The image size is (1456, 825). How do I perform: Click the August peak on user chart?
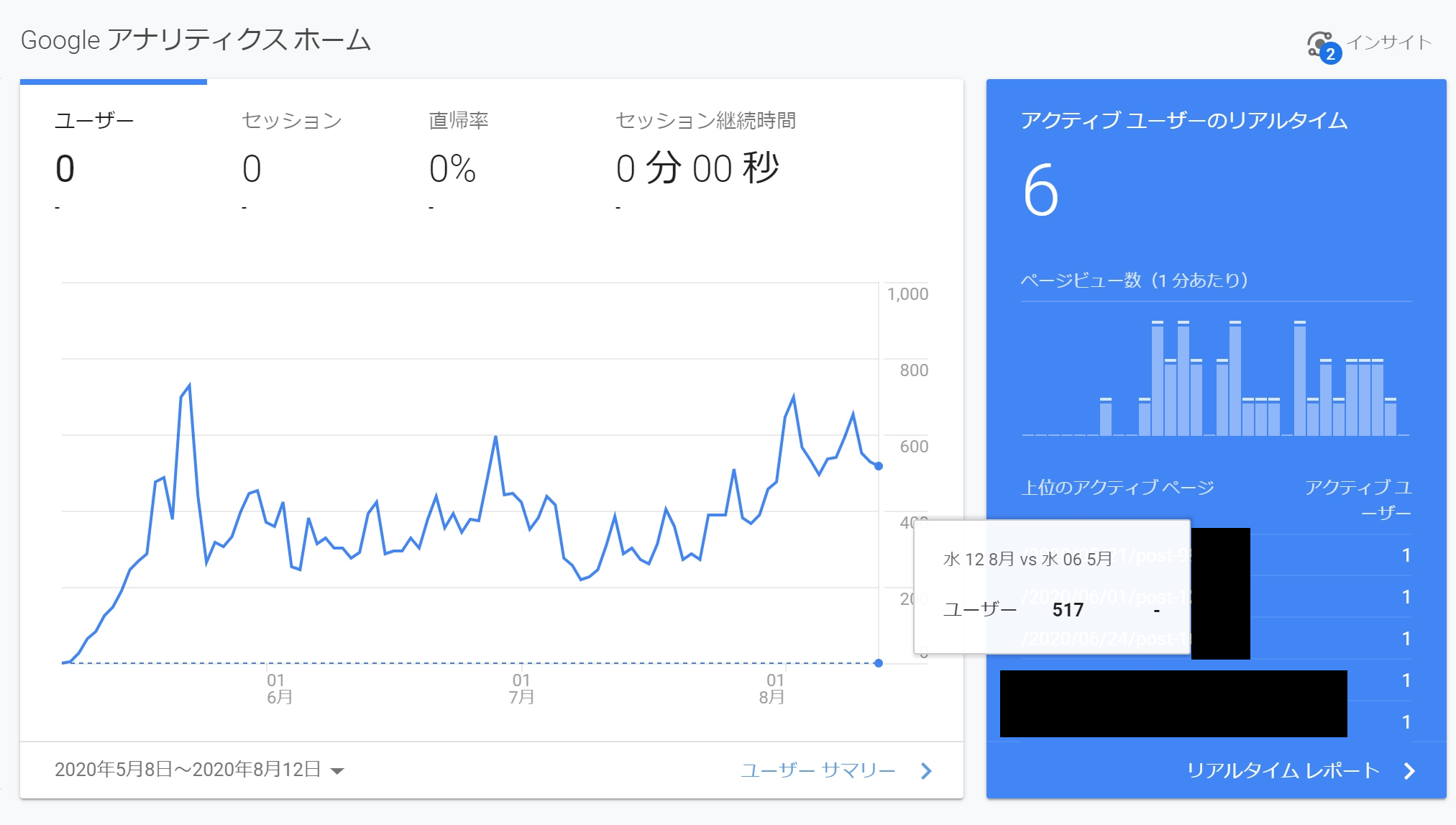coord(793,396)
